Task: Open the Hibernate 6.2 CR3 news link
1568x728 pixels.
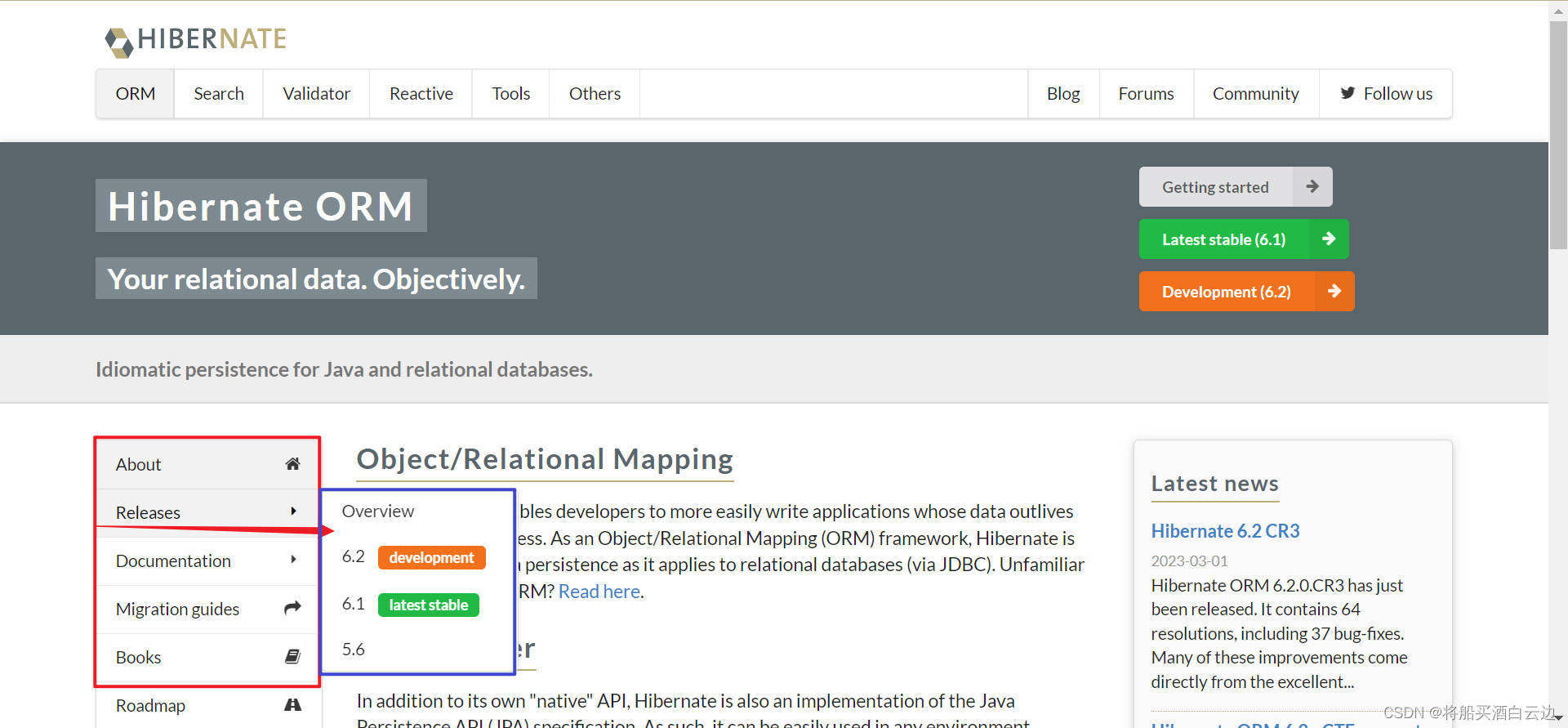Action: (1225, 531)
